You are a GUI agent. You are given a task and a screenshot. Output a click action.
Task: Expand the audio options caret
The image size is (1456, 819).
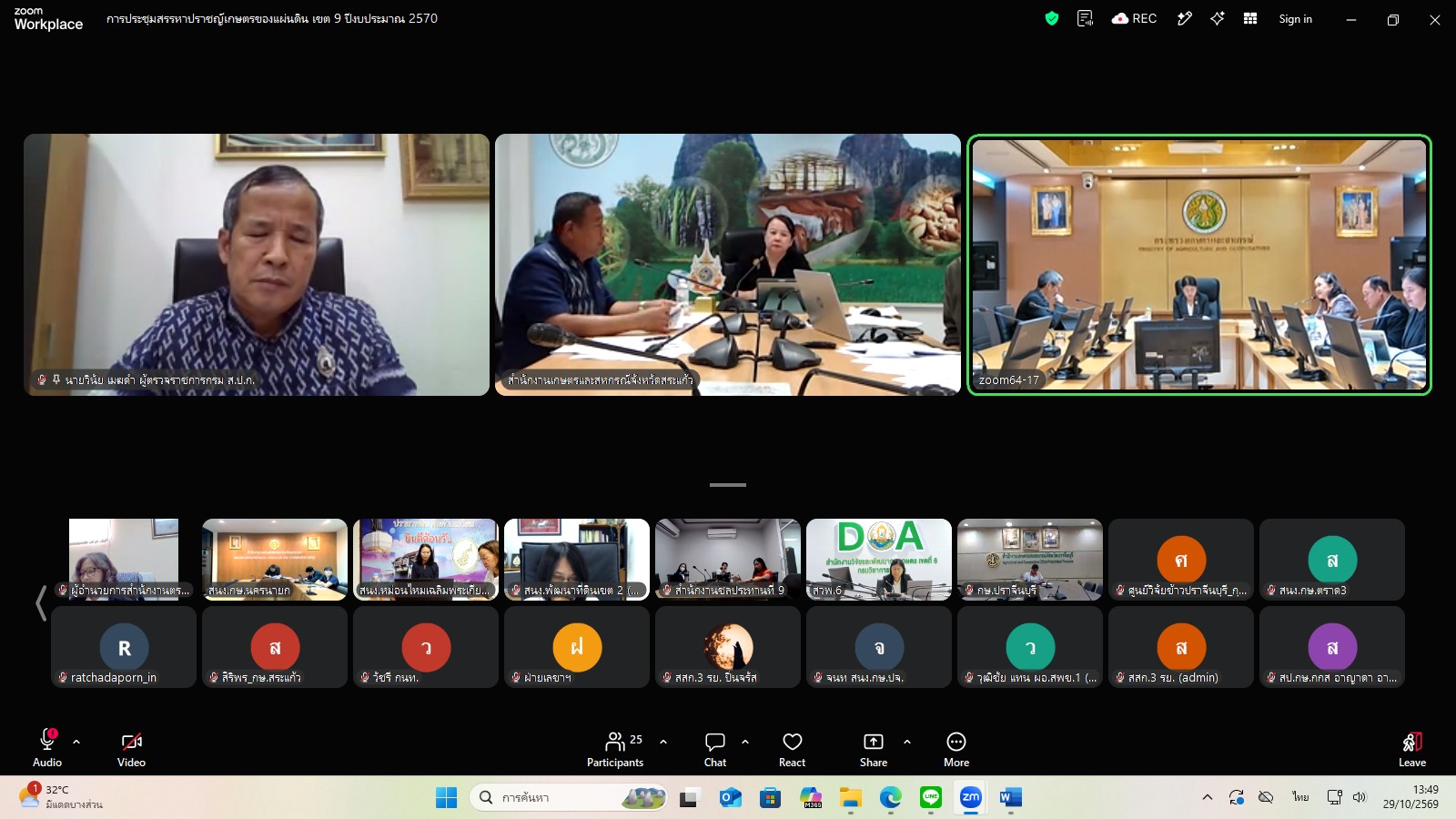pyautogui.click(x=76, y=742)
